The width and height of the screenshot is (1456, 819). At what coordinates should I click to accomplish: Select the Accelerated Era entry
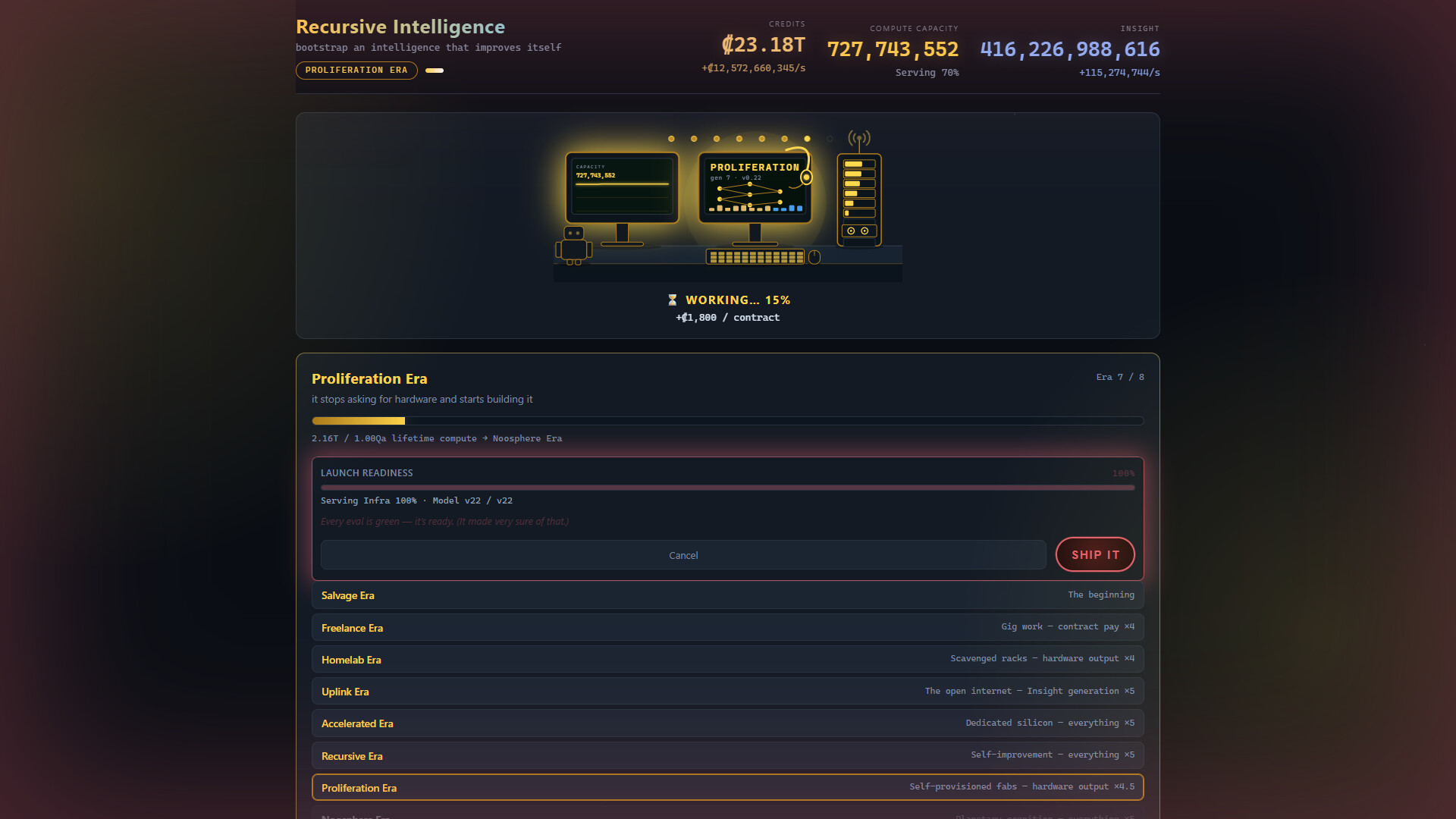(728, 723)
